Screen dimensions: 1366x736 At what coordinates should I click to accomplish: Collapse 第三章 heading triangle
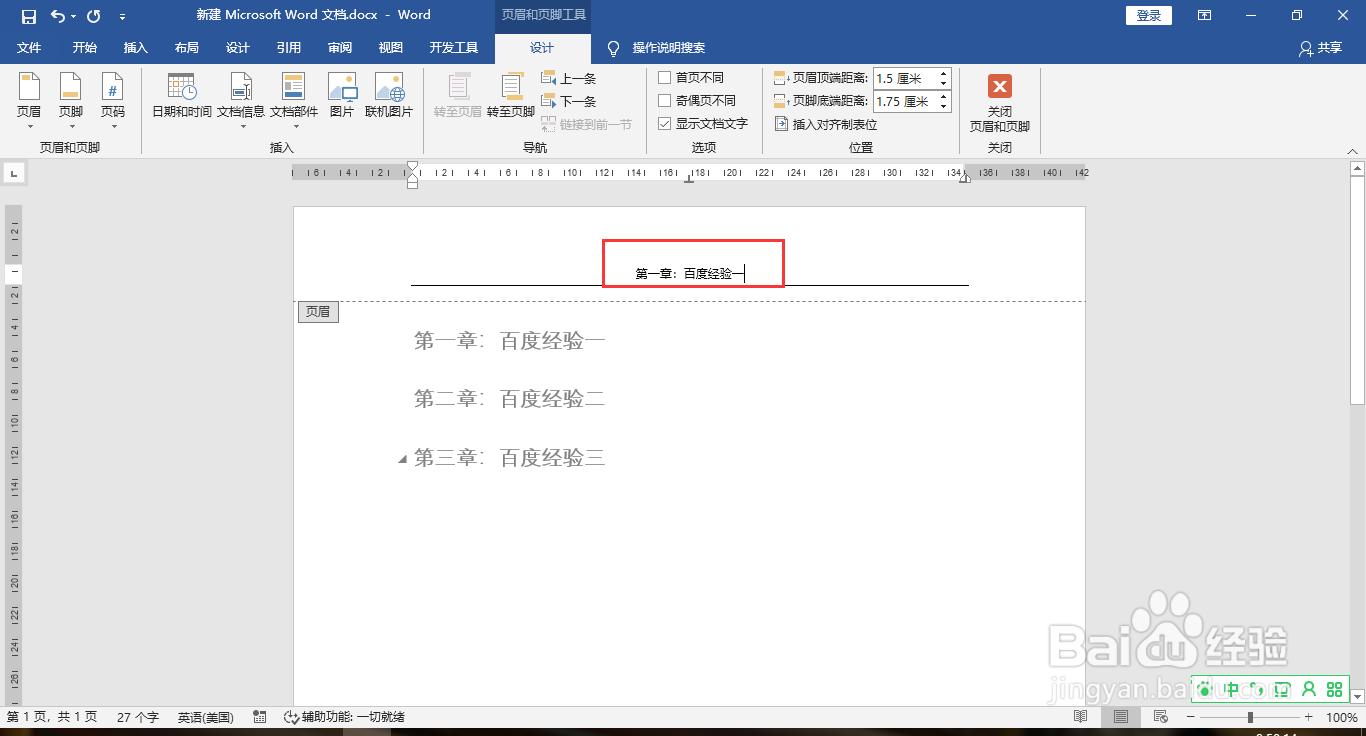403,459
